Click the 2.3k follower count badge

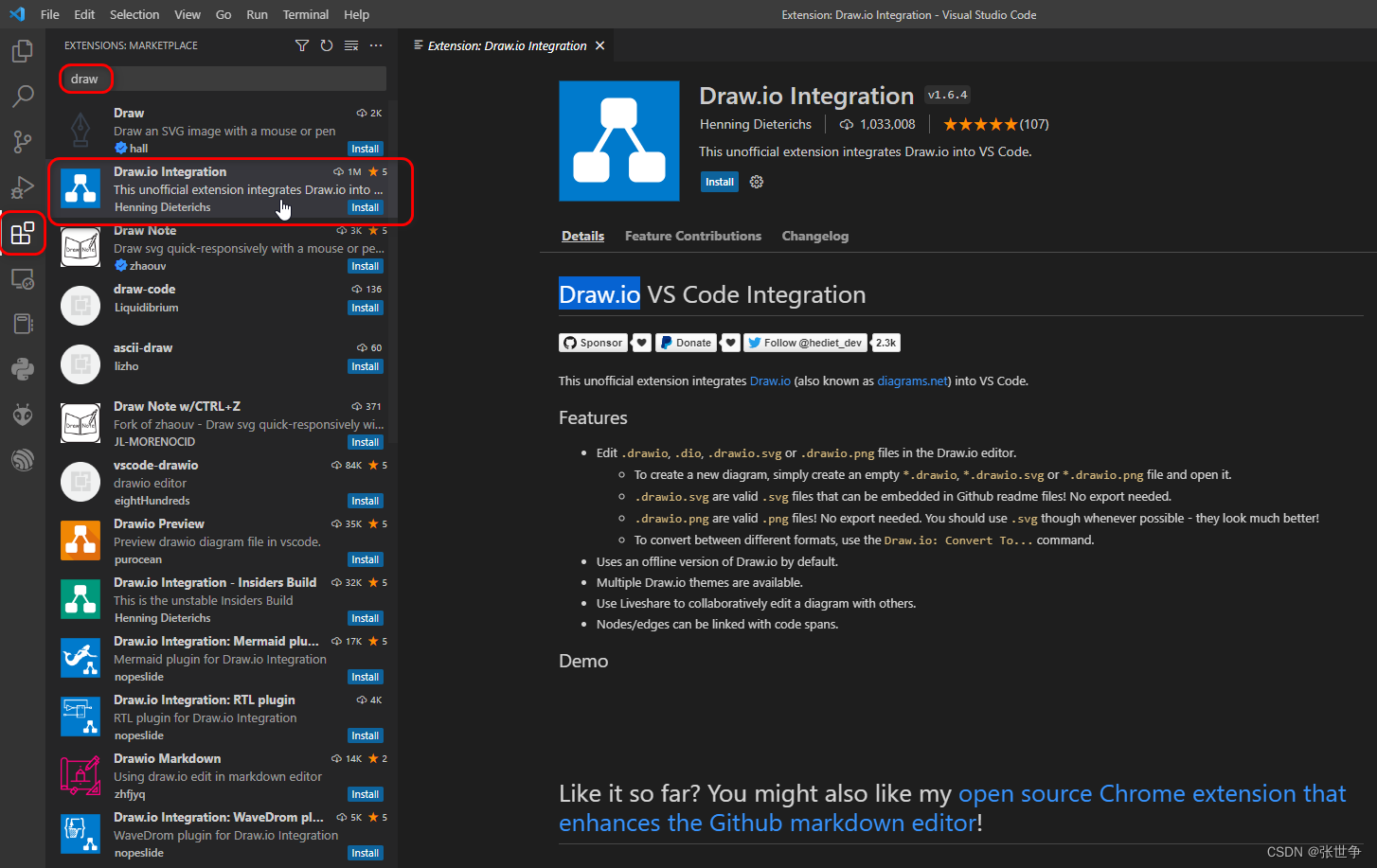tap(885, 343)
